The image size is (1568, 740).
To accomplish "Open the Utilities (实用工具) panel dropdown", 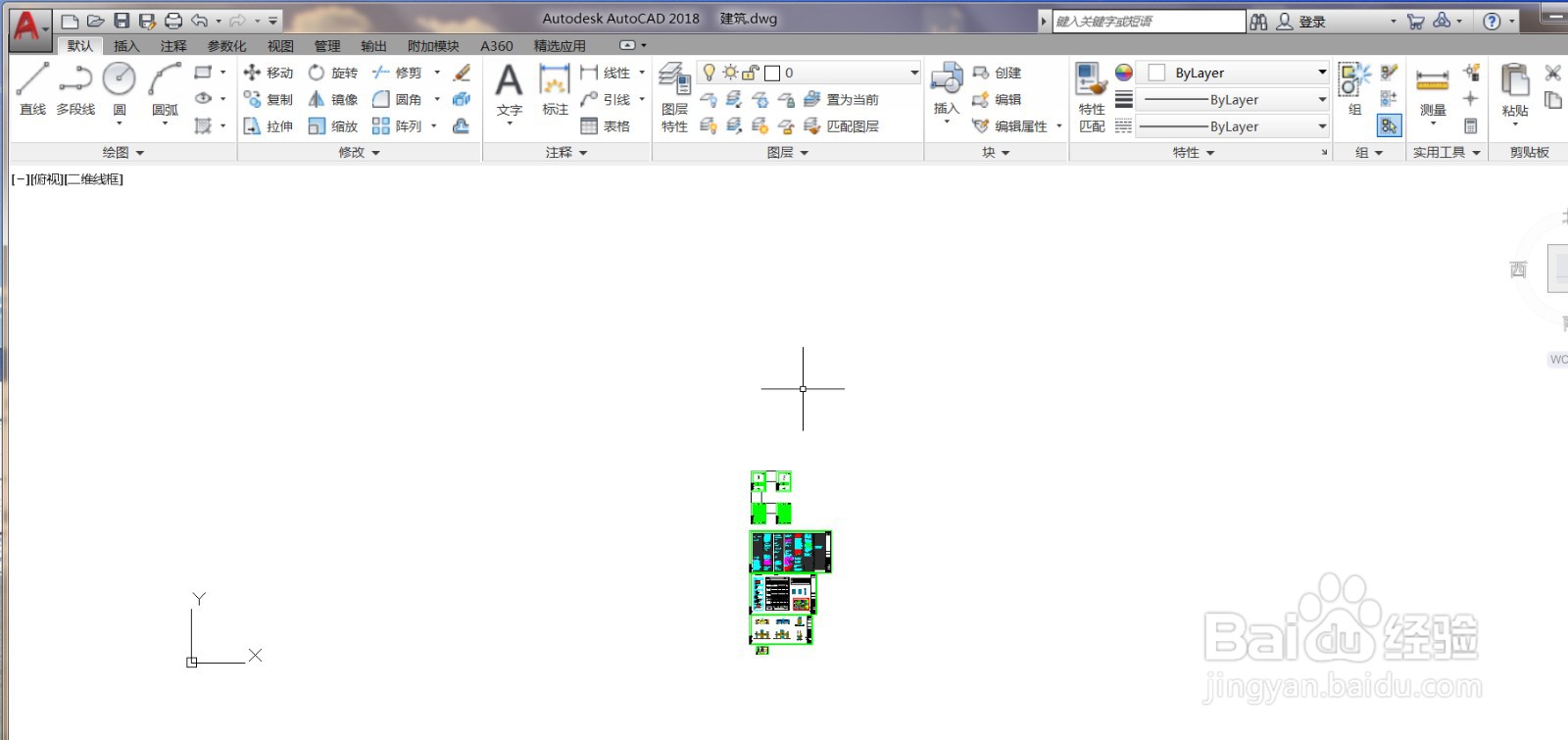I will [x=1446, y=152].
